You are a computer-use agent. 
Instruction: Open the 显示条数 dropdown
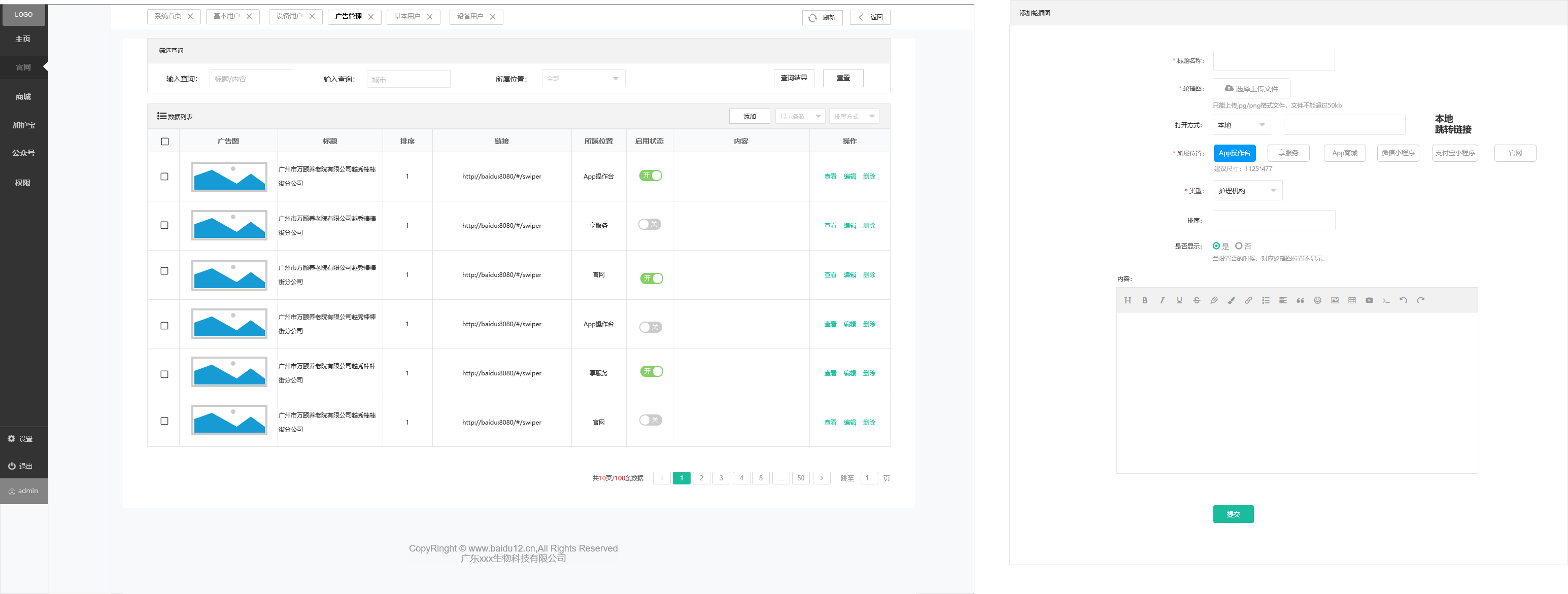pos(800,116)
